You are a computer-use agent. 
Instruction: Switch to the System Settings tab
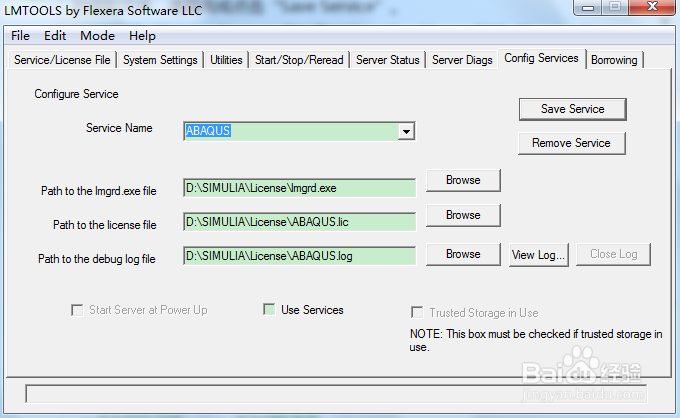pyautogui.click(x=160, y=60)
